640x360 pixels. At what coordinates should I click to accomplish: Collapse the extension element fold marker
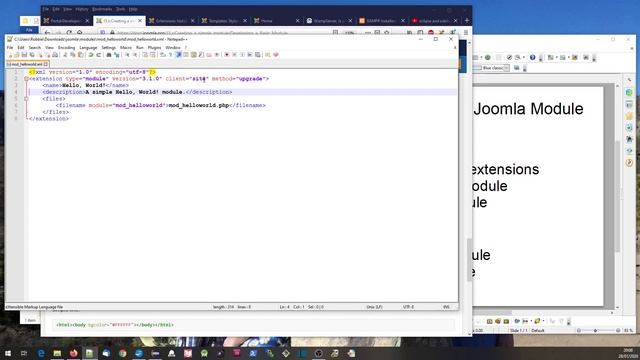tap(26, 79)
